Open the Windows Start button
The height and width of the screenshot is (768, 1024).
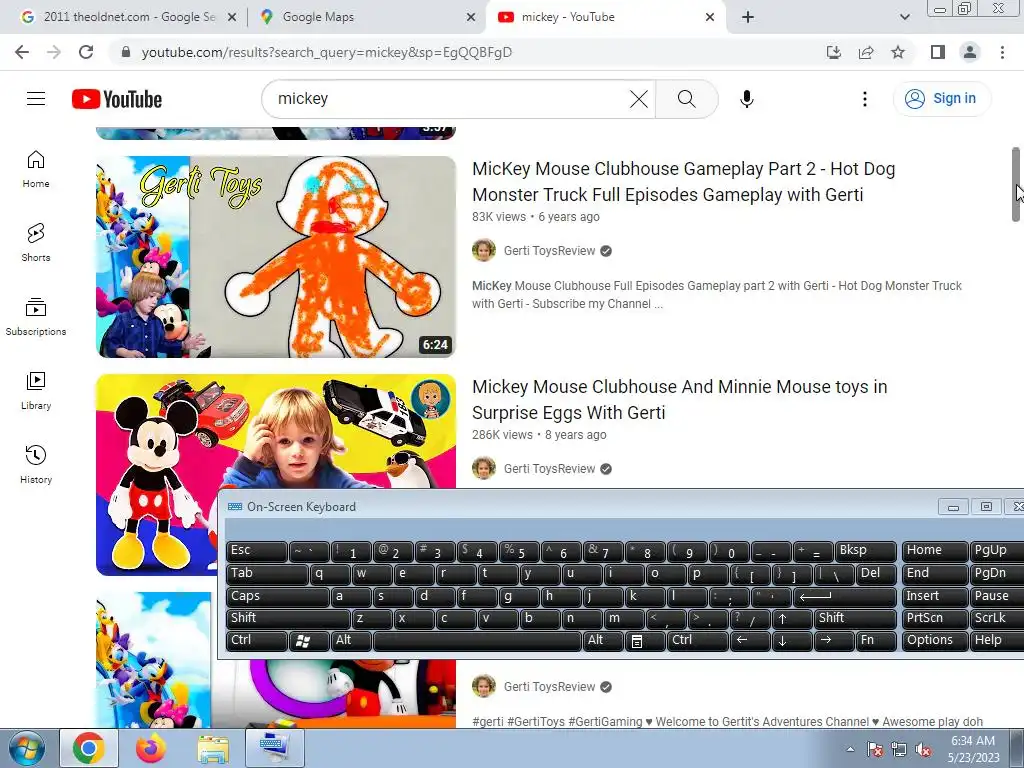(27, 748)
